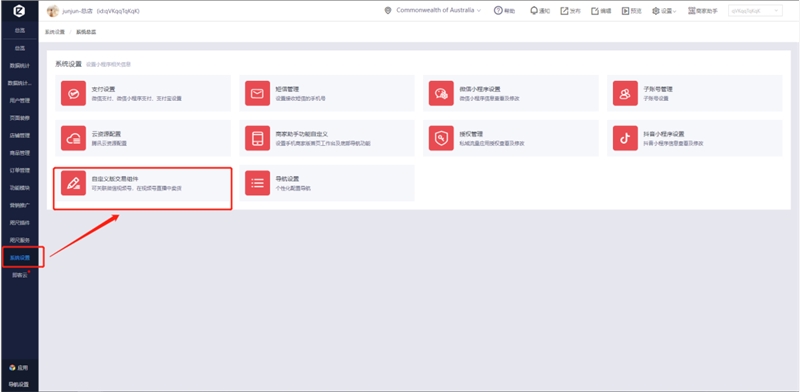Click the junjun user avatar
This screenshot has height=392, width=800.
(53, 11)
